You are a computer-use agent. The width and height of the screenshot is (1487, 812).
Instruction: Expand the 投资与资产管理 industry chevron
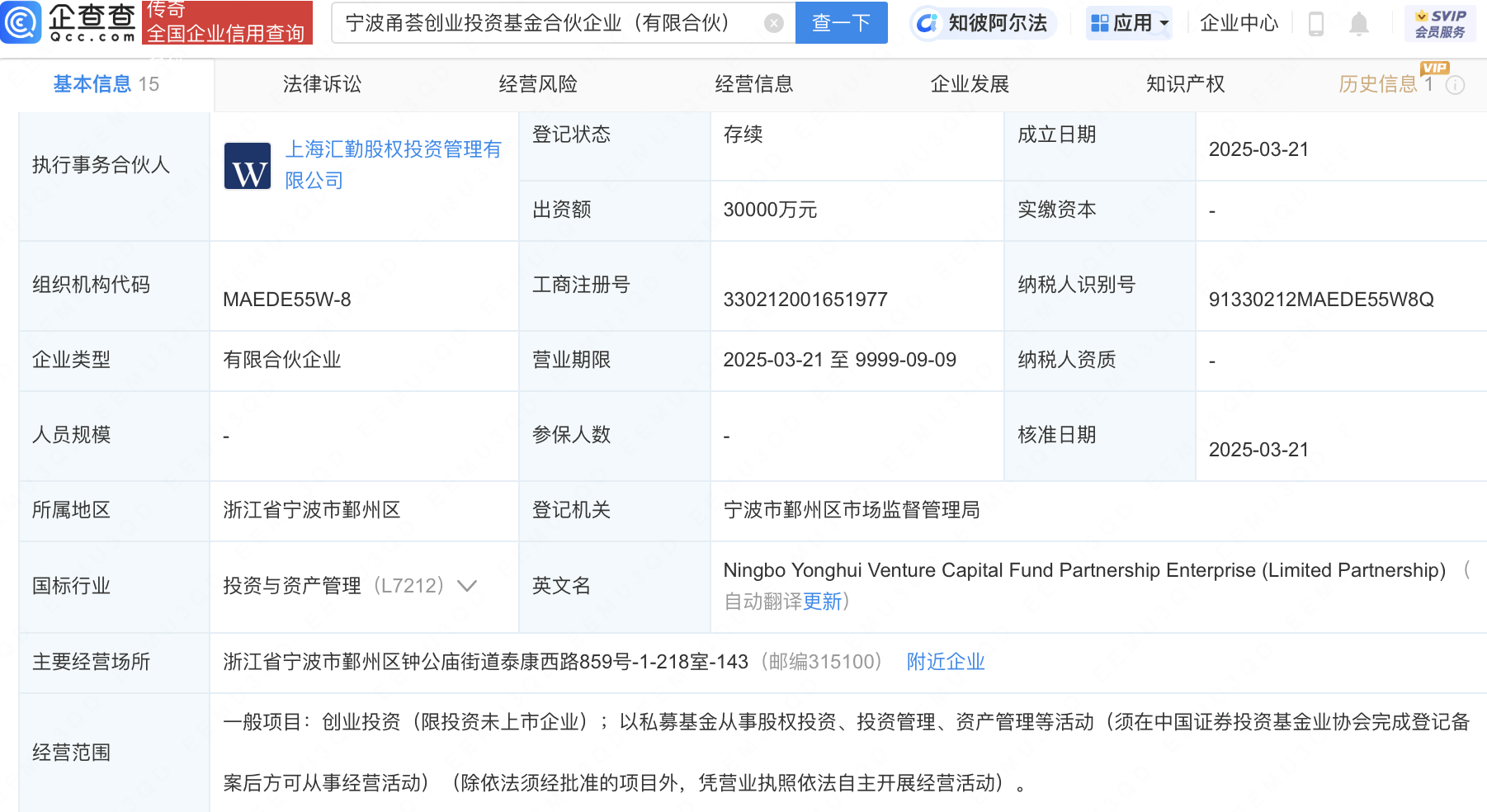(x=467, y=586)
